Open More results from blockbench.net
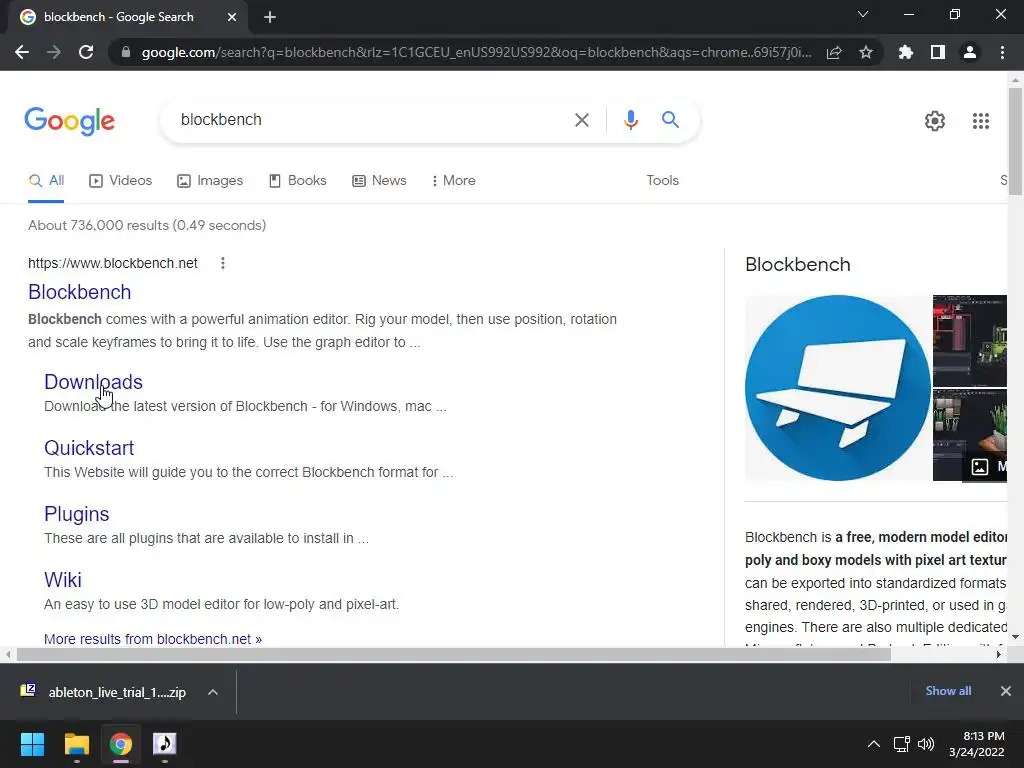This screenshot has height=768, width=1024. click(153, 639)
